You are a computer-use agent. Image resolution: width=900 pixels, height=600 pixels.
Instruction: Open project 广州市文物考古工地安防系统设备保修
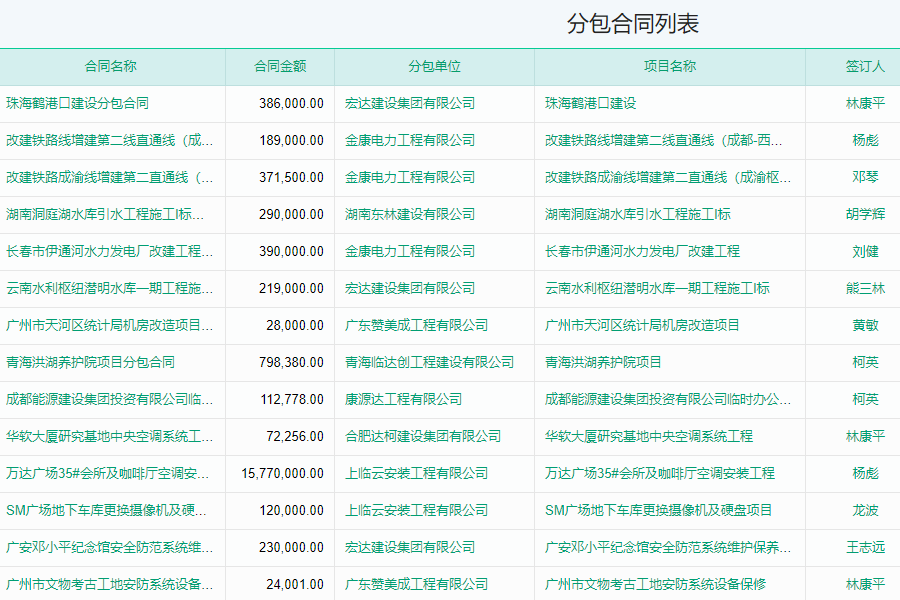click(x=655, y=584)
